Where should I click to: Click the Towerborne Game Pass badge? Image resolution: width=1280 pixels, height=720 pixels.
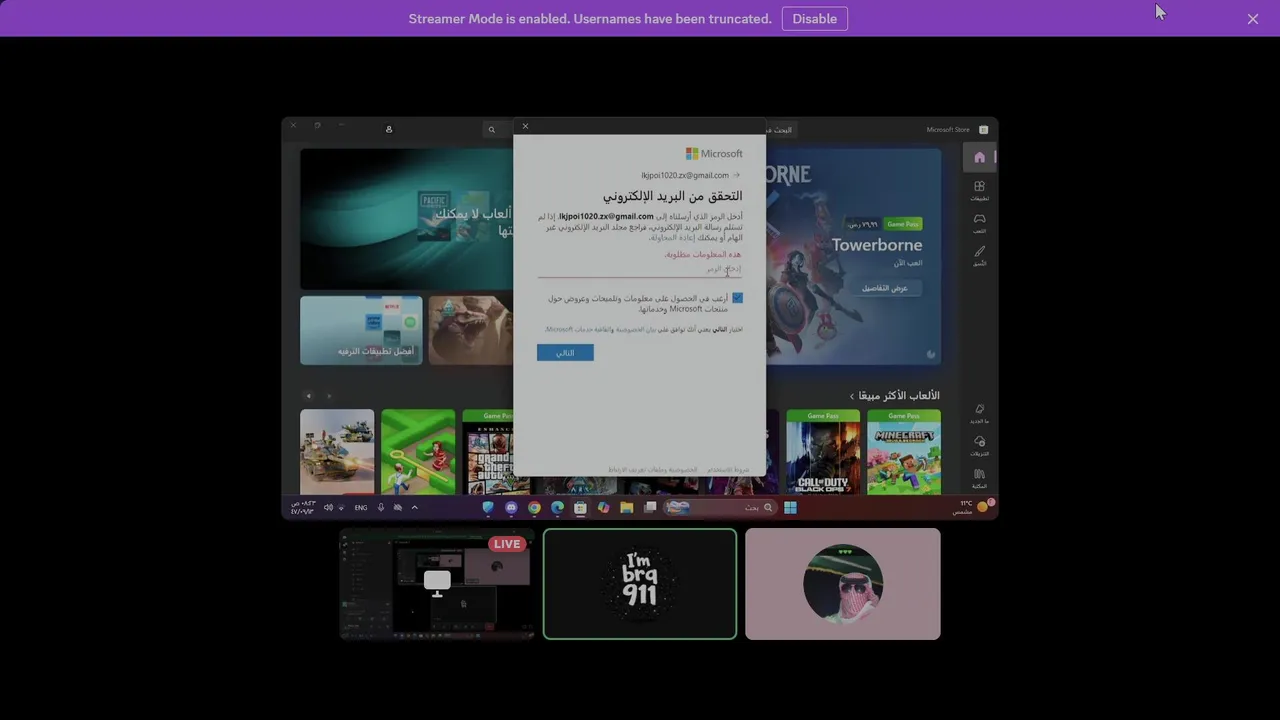[904, 224]
